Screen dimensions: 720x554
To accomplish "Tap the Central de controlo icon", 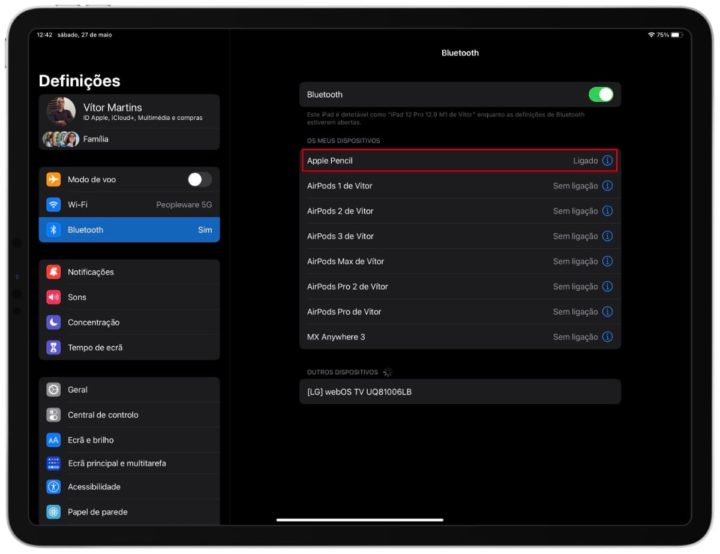I will 53,415.
